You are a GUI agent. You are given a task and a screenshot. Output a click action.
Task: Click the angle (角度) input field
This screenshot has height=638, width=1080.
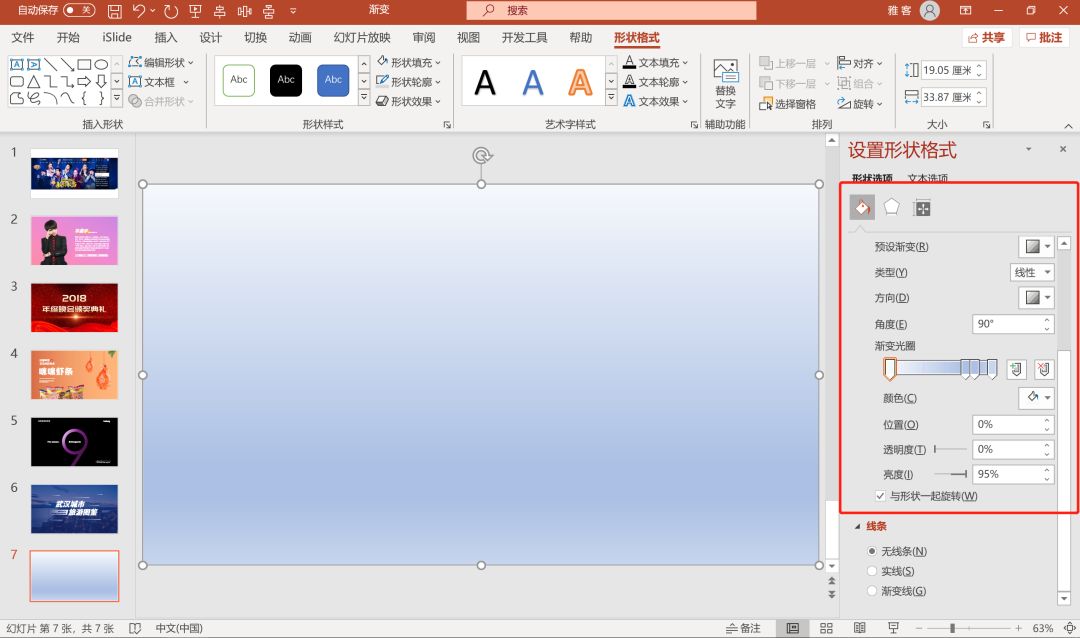tap(1012, 324)
